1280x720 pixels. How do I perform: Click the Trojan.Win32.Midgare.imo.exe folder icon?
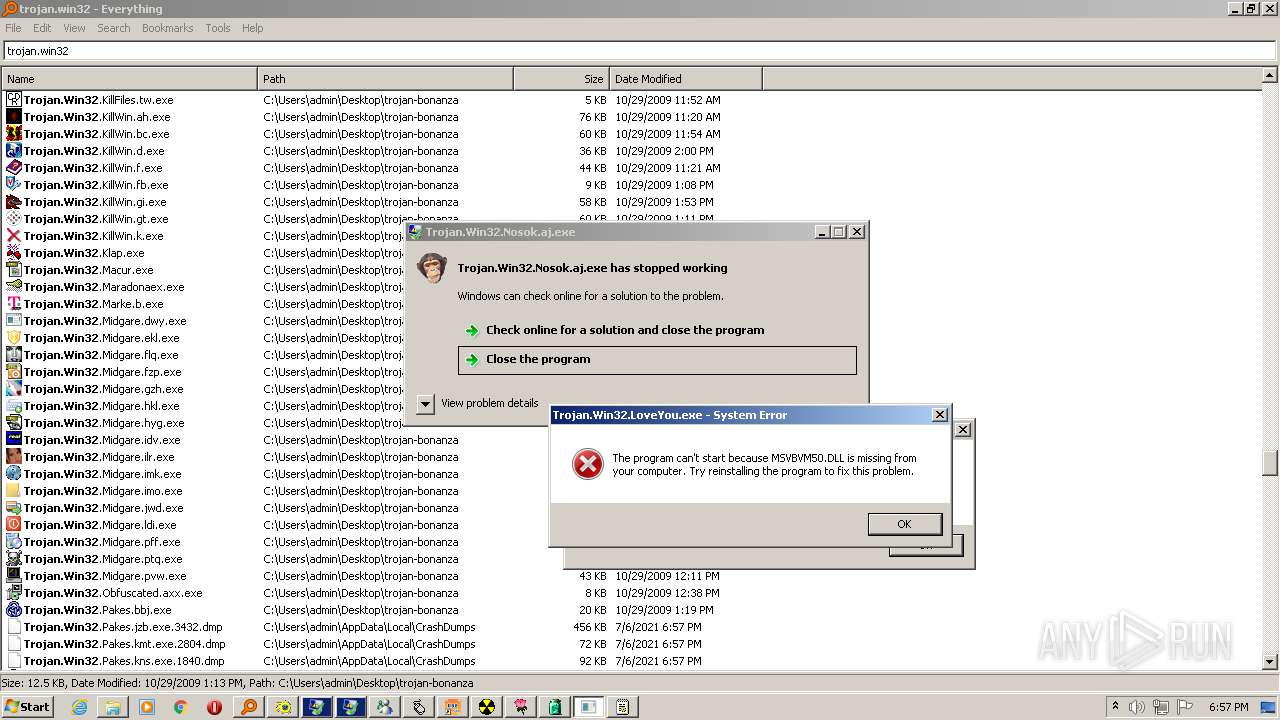point(14,491)
